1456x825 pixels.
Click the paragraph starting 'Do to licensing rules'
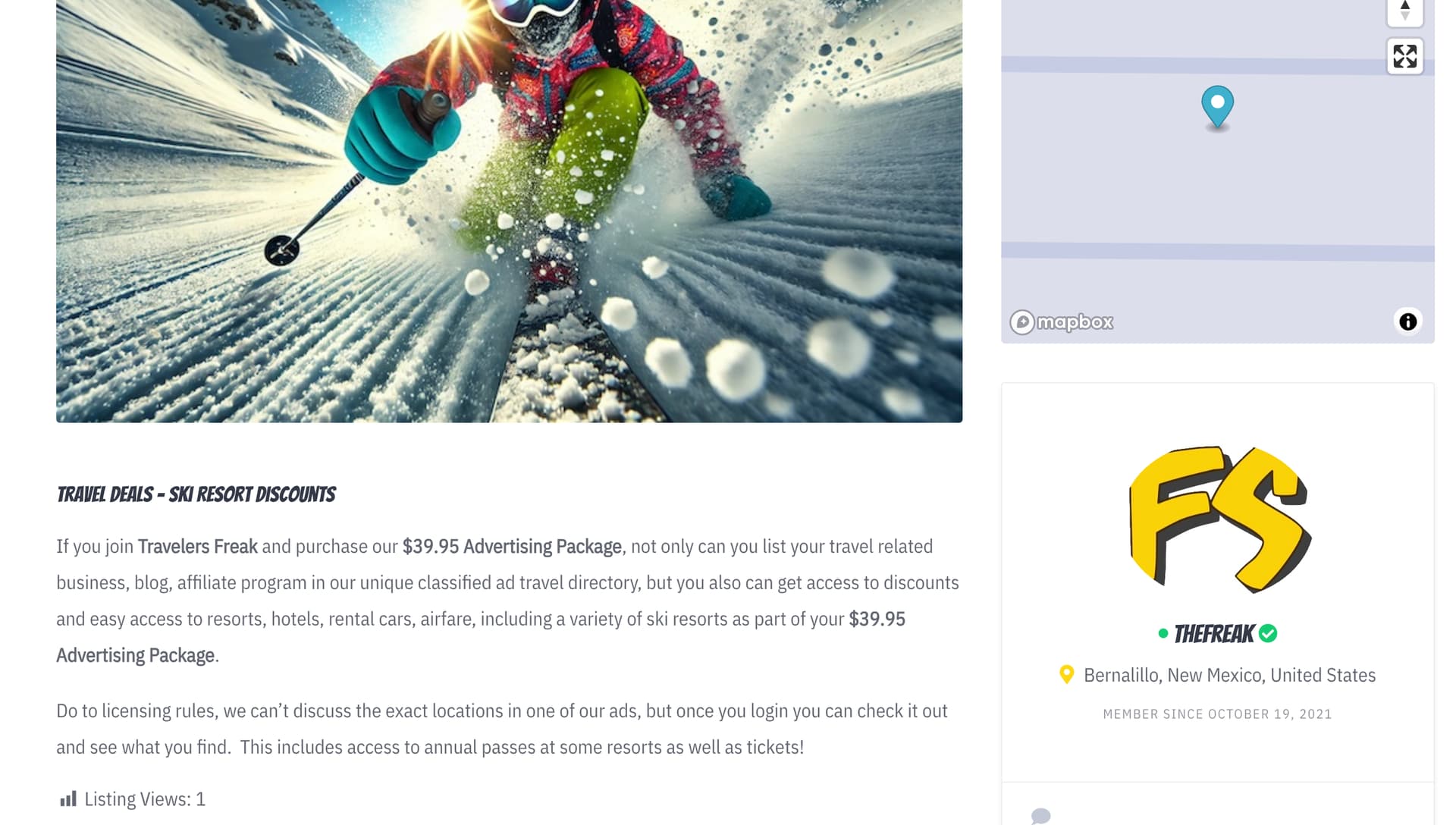500,729
